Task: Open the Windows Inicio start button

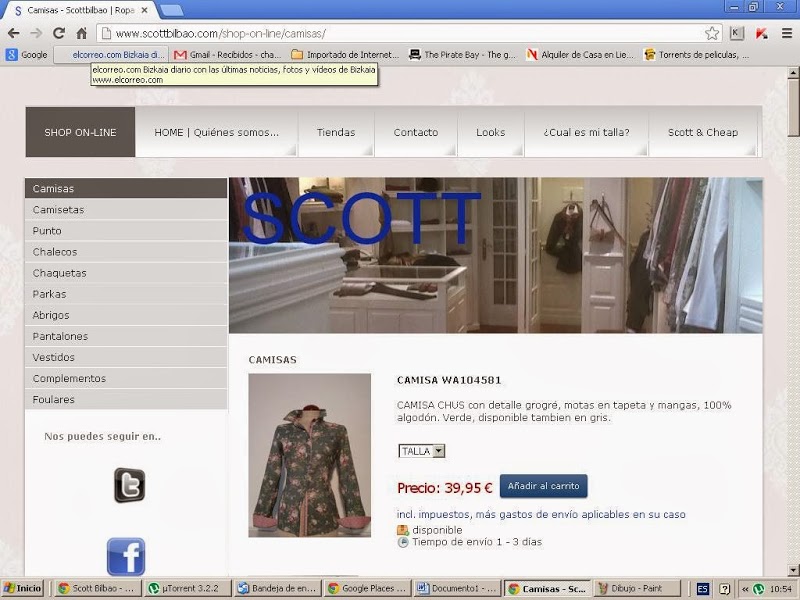Action: tap(22, 588)
